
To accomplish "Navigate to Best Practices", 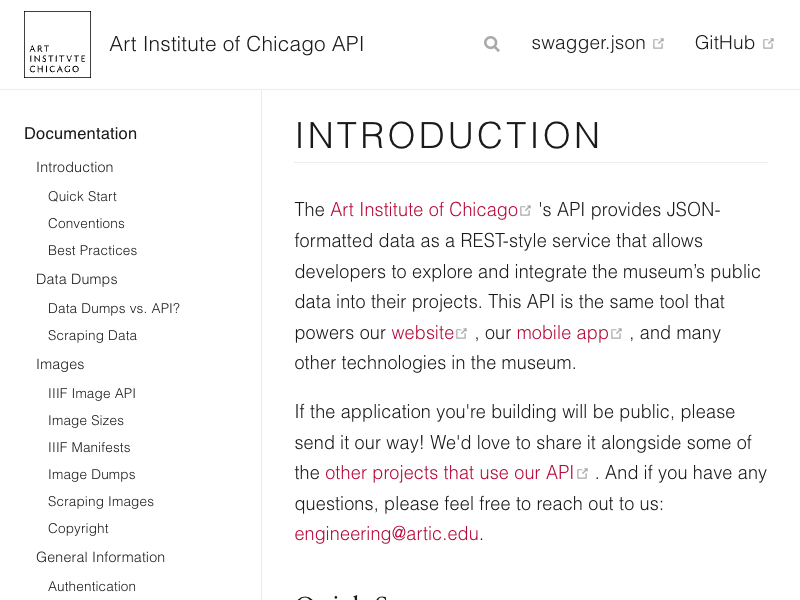I will (x=92, y=251).
